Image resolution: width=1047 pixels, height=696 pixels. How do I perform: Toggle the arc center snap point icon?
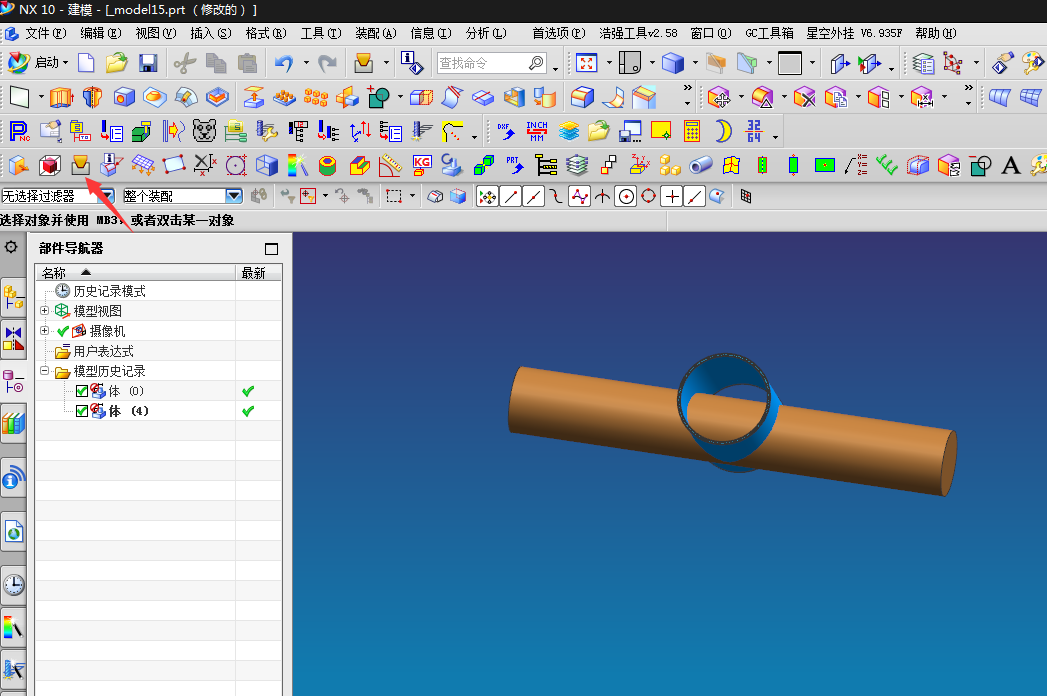click(626, 196)
